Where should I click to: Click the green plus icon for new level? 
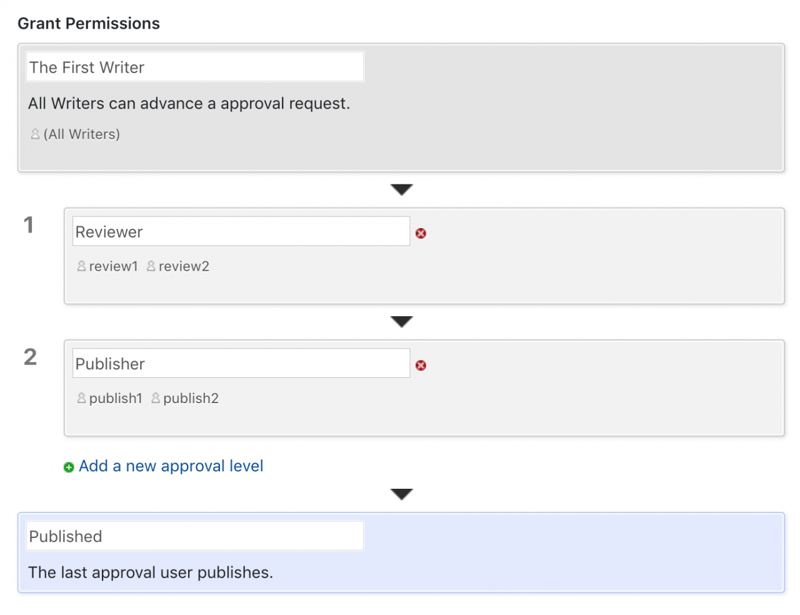[69, 467]
